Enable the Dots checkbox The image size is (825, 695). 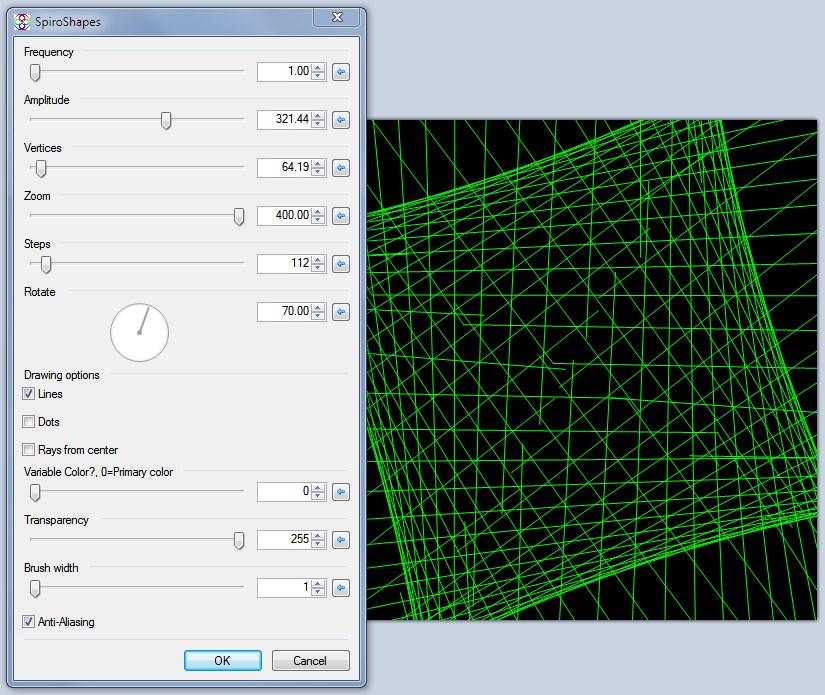[x=28, y=421]
